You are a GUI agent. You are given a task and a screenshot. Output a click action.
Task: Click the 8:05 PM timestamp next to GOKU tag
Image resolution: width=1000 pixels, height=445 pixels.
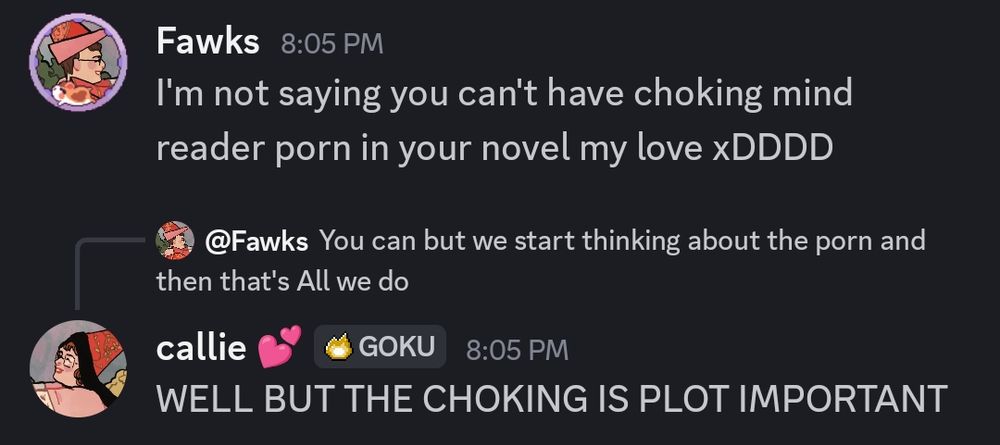click(x=517, y=349)
